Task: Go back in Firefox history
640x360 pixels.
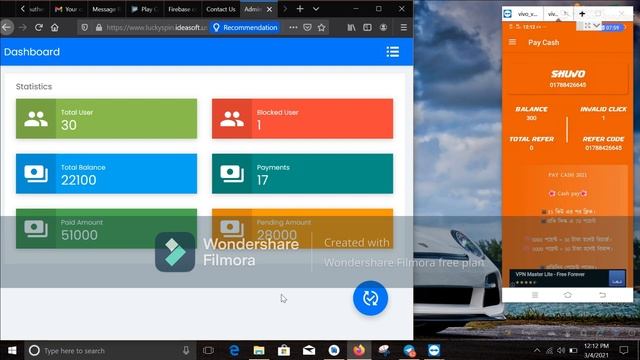Action: coord(7,27)
